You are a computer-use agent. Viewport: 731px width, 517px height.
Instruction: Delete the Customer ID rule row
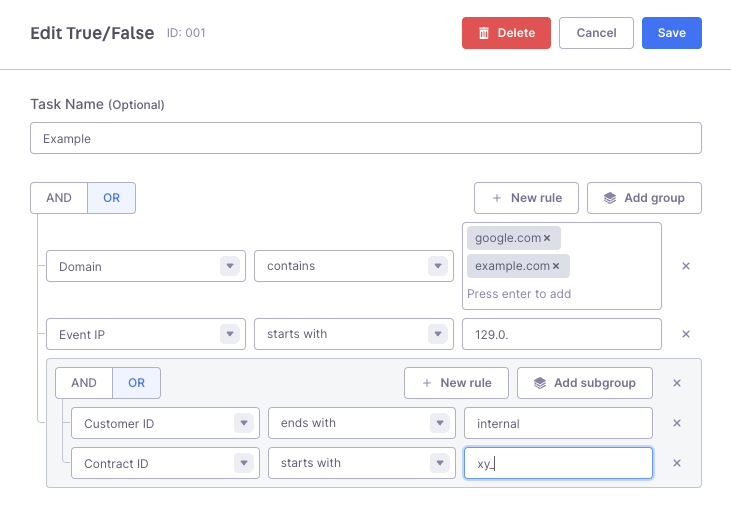677,423
